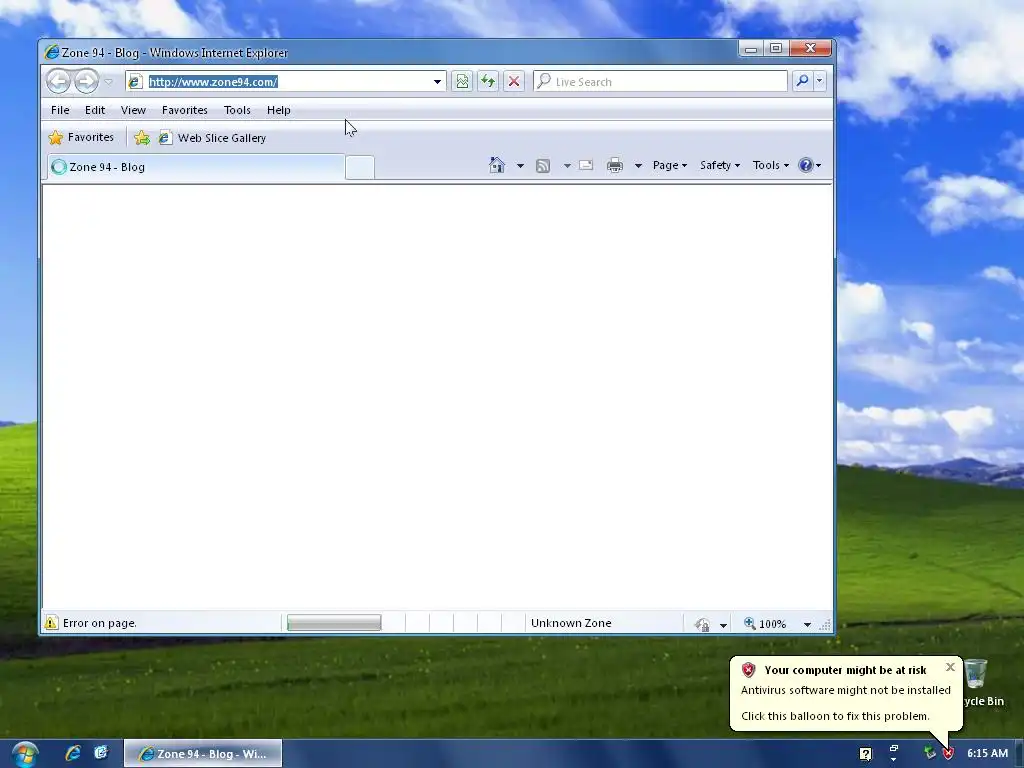
Task: Click the zoom level magnifier icon
Action: tap(750, 624)
